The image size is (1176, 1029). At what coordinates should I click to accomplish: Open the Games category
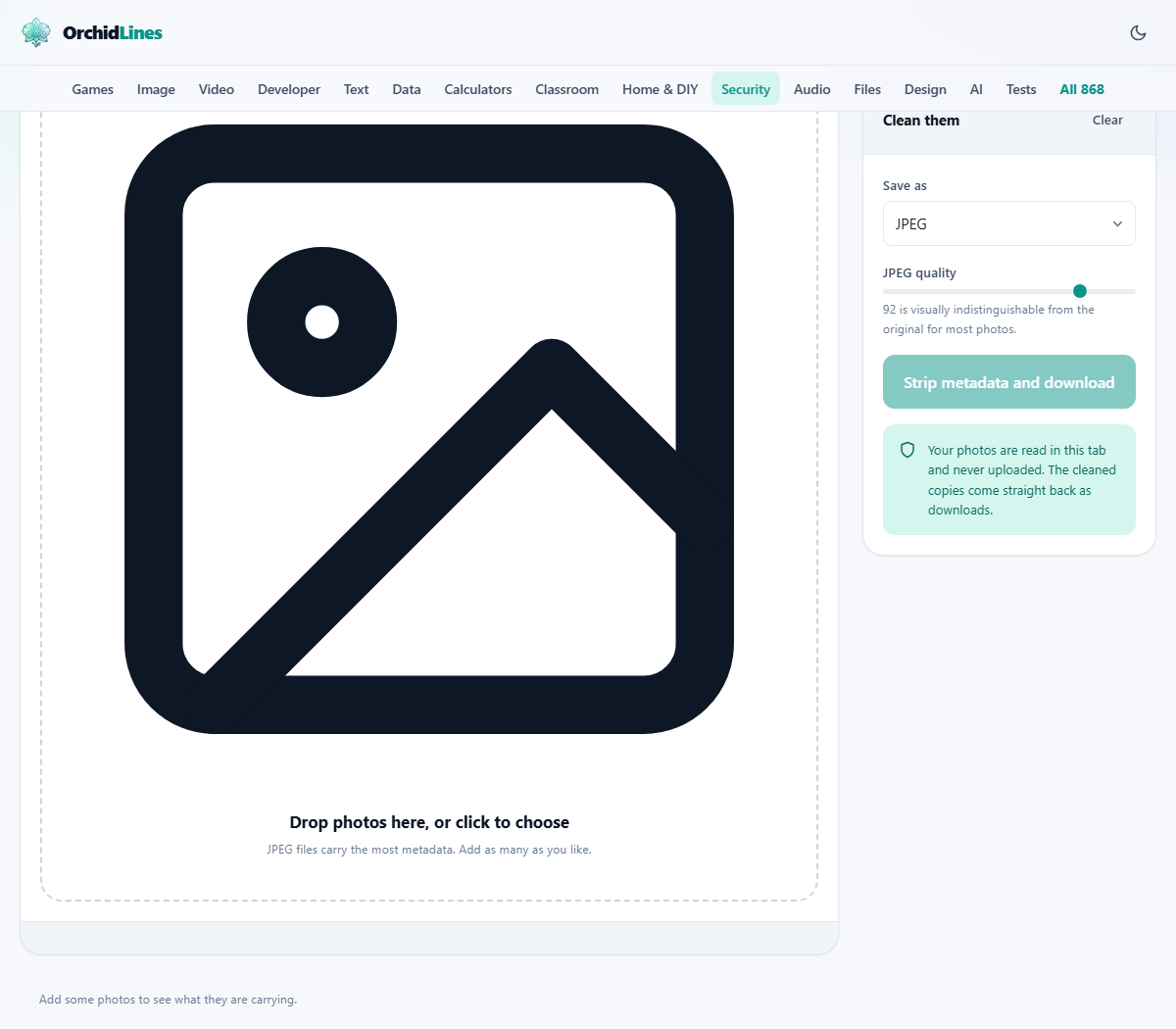pyautogui.click(x=93, y=89)
